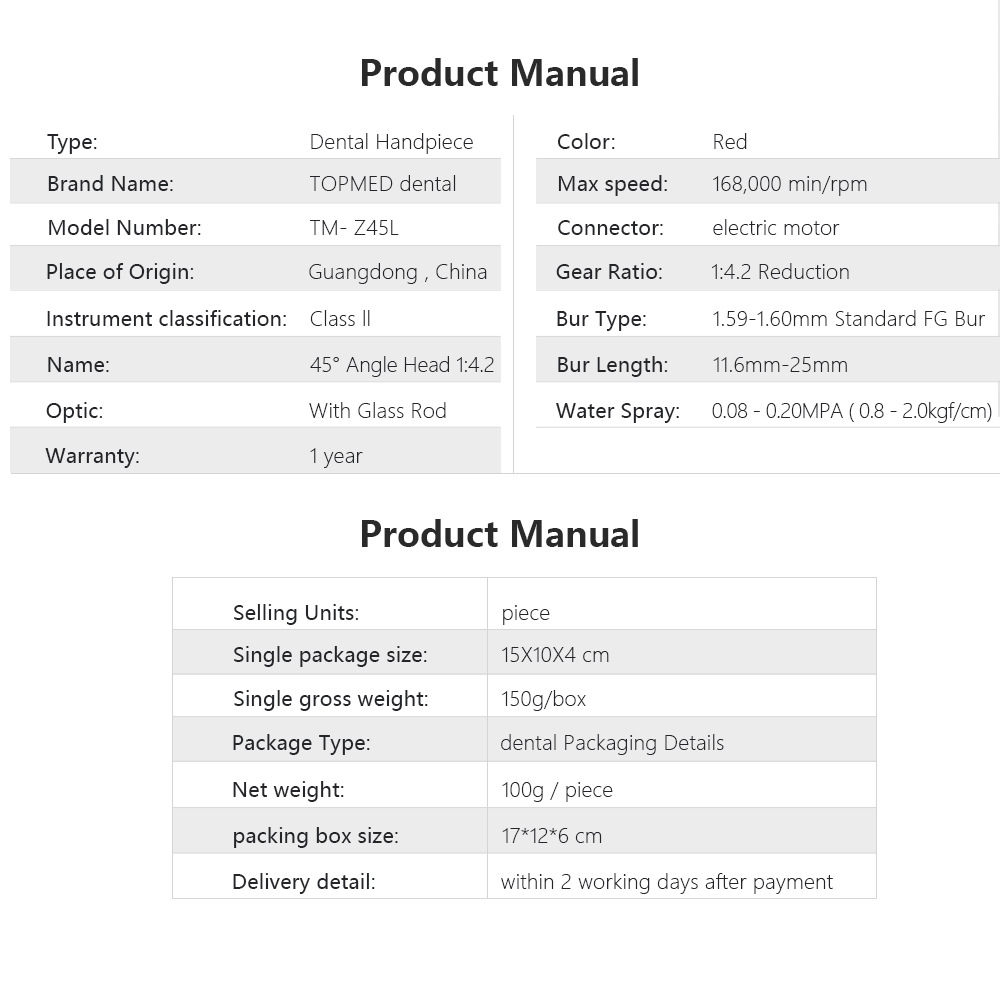Select the TOPMED dental brand name value
1000x989 pixels.
pos(383,184)
